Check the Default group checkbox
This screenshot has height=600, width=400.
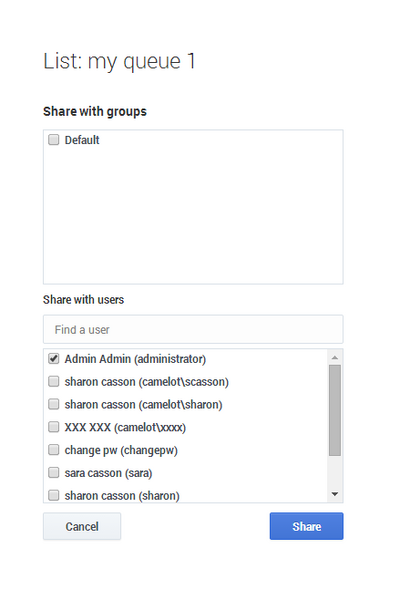tap(54, 140)
